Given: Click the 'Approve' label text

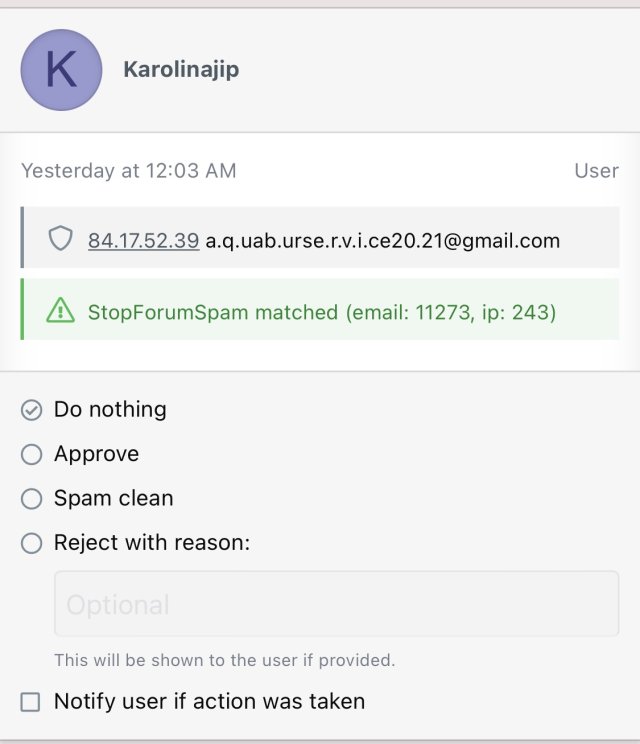Looking at the screenshot, I should click(96, 454).
